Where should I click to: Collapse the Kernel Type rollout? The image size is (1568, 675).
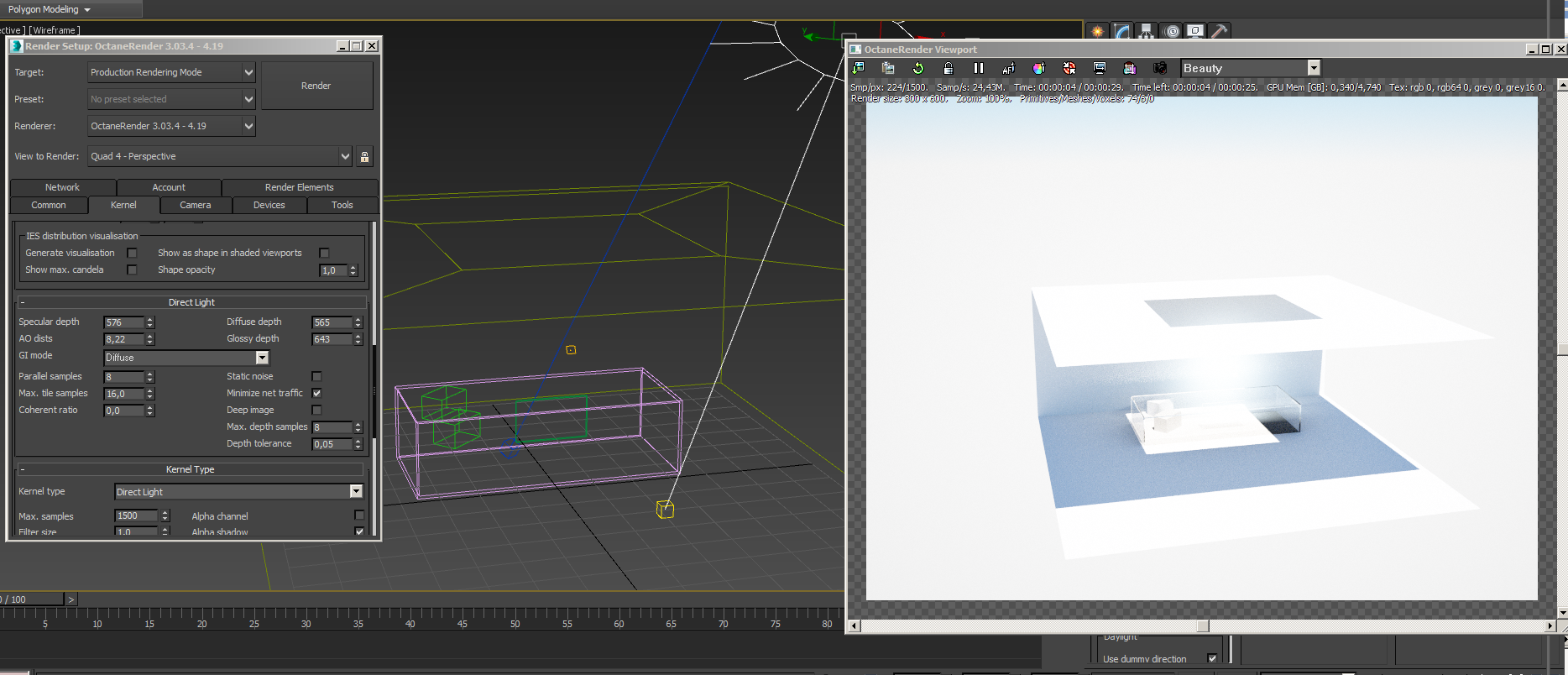tap(190, 469)
